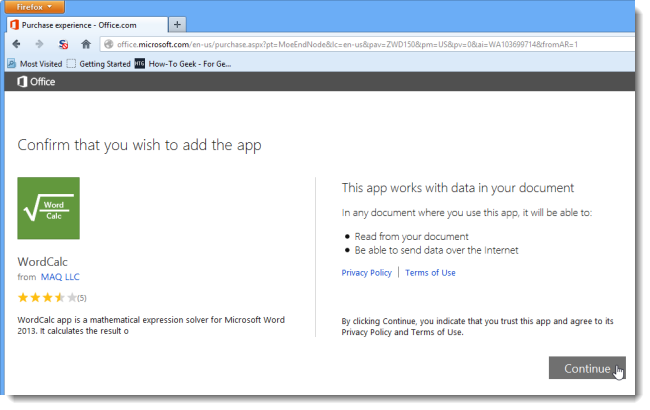Click the Continue button

587,368
